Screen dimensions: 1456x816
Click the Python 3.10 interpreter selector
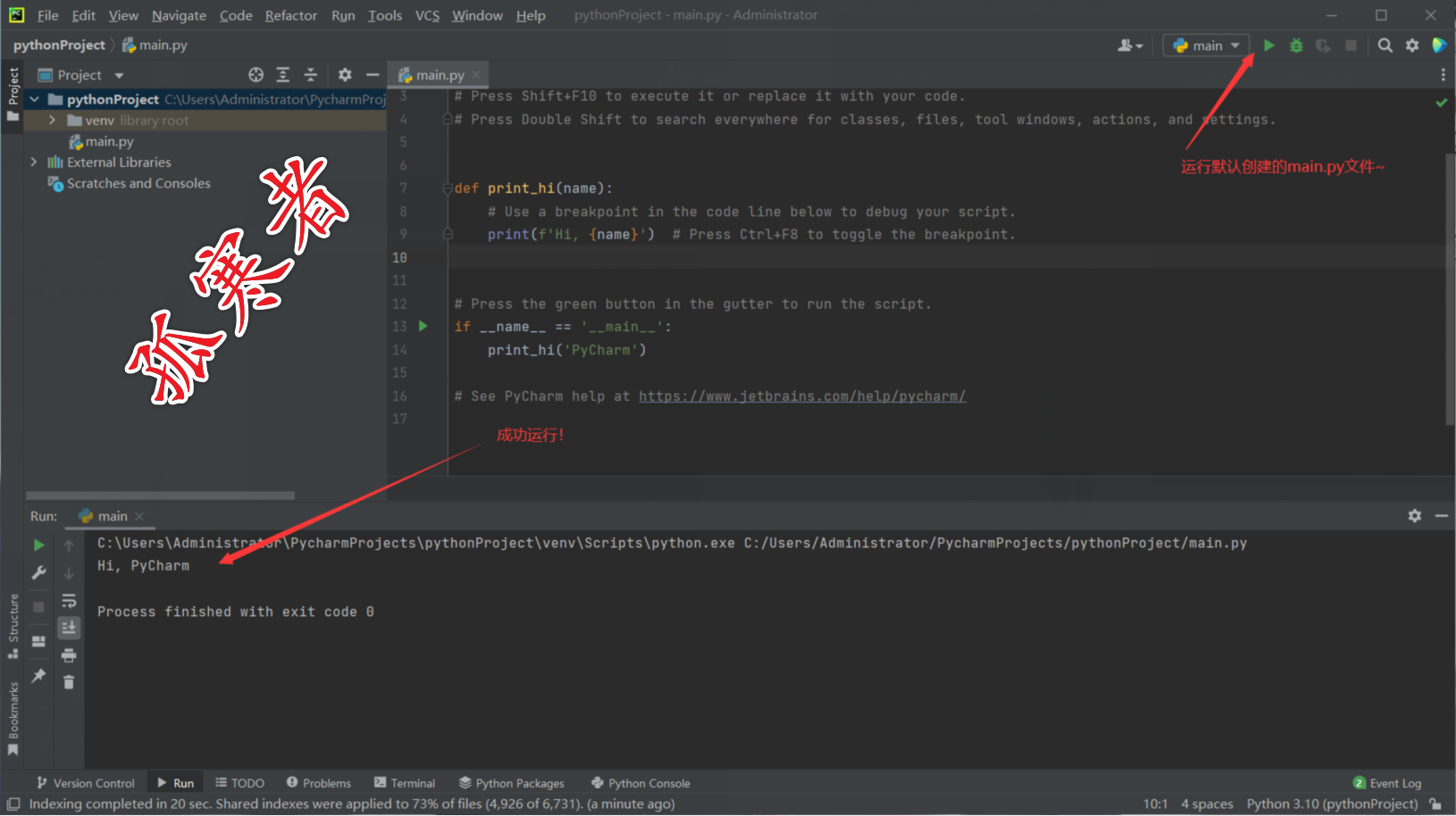(1332, 804)
